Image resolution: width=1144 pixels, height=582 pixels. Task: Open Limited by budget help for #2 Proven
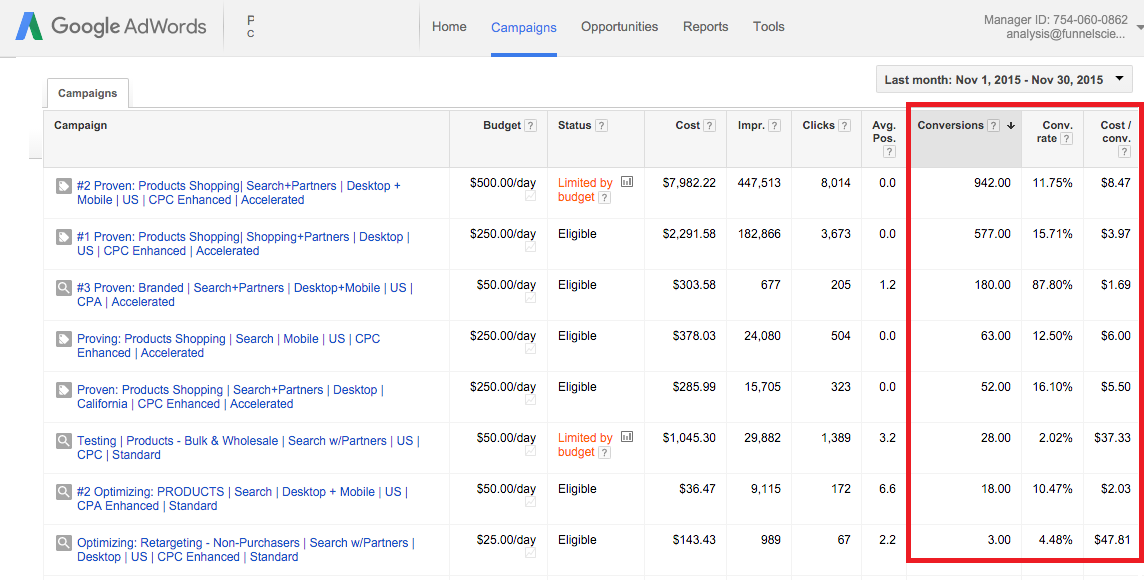click(x=604, y=198)
